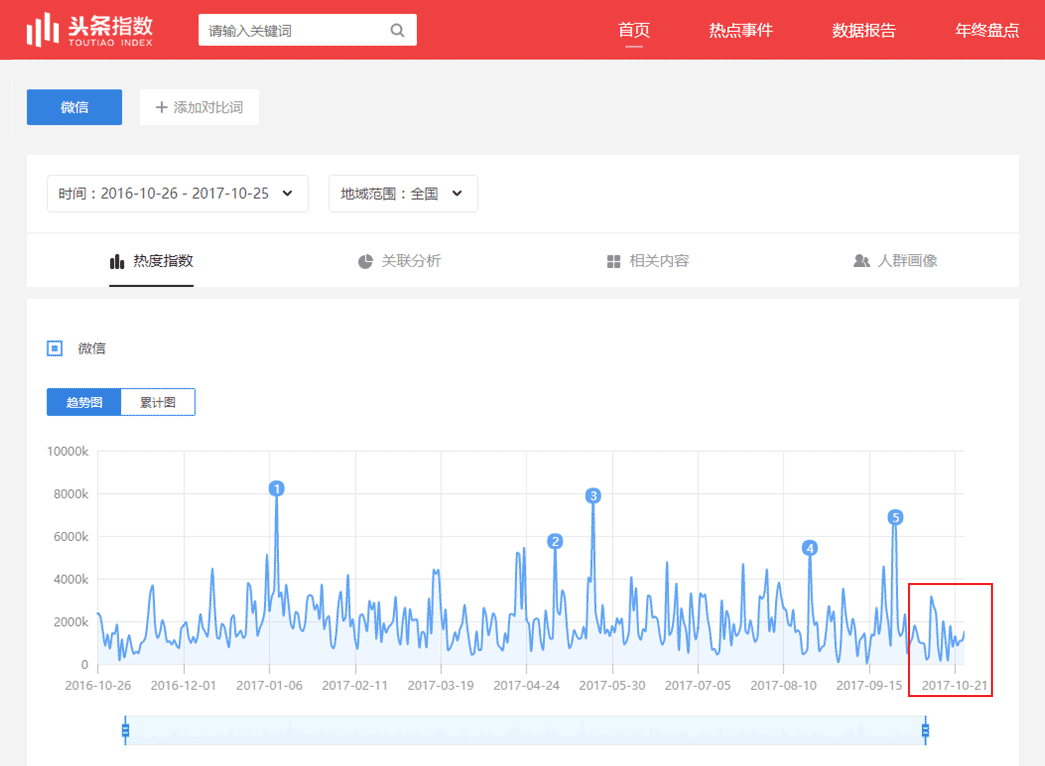Click event marker 2 on chart
This screenshot has width=1045, height=766.
pos(555,541)
